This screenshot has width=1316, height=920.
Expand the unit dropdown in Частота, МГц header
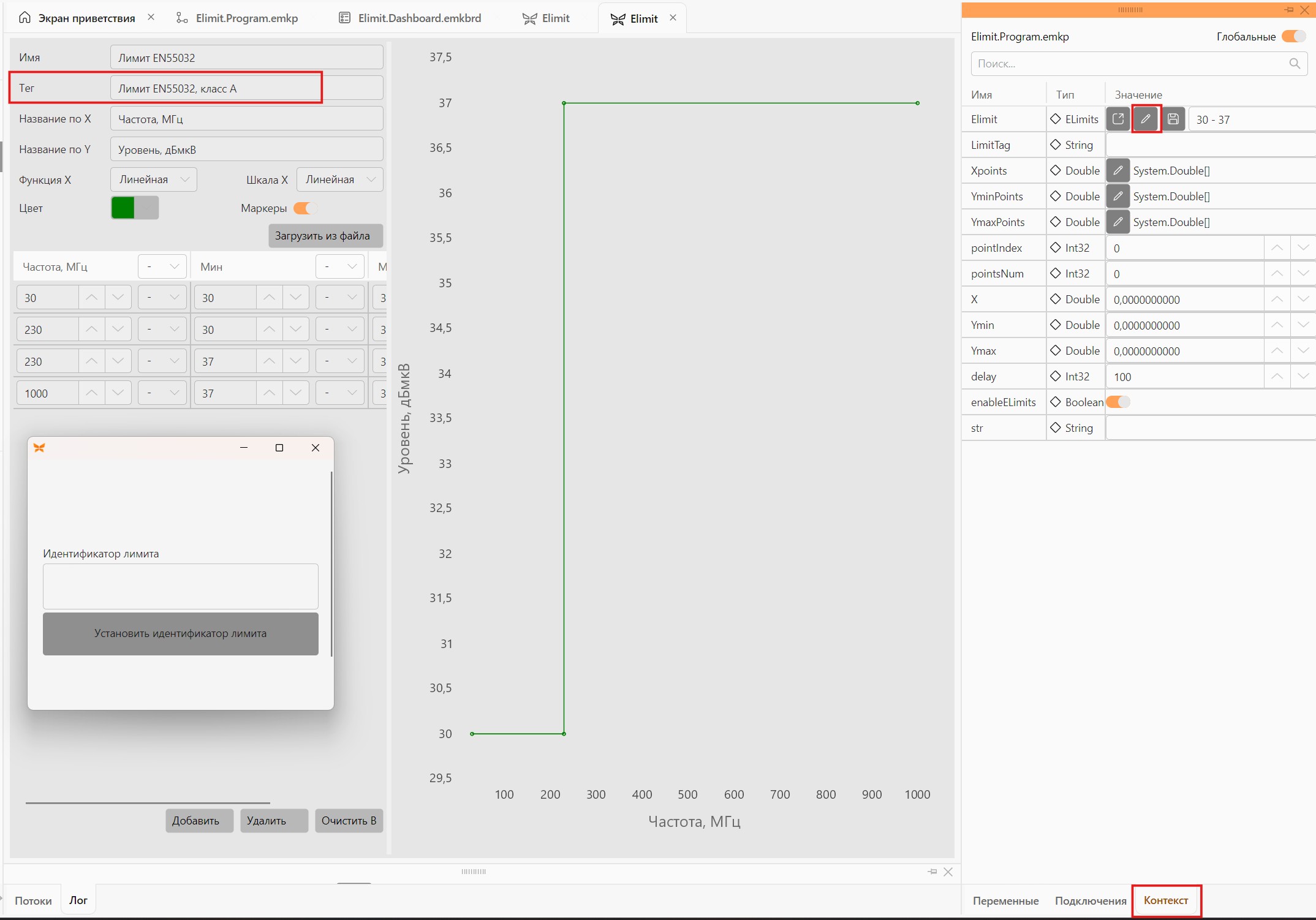[x=162, y=266]
